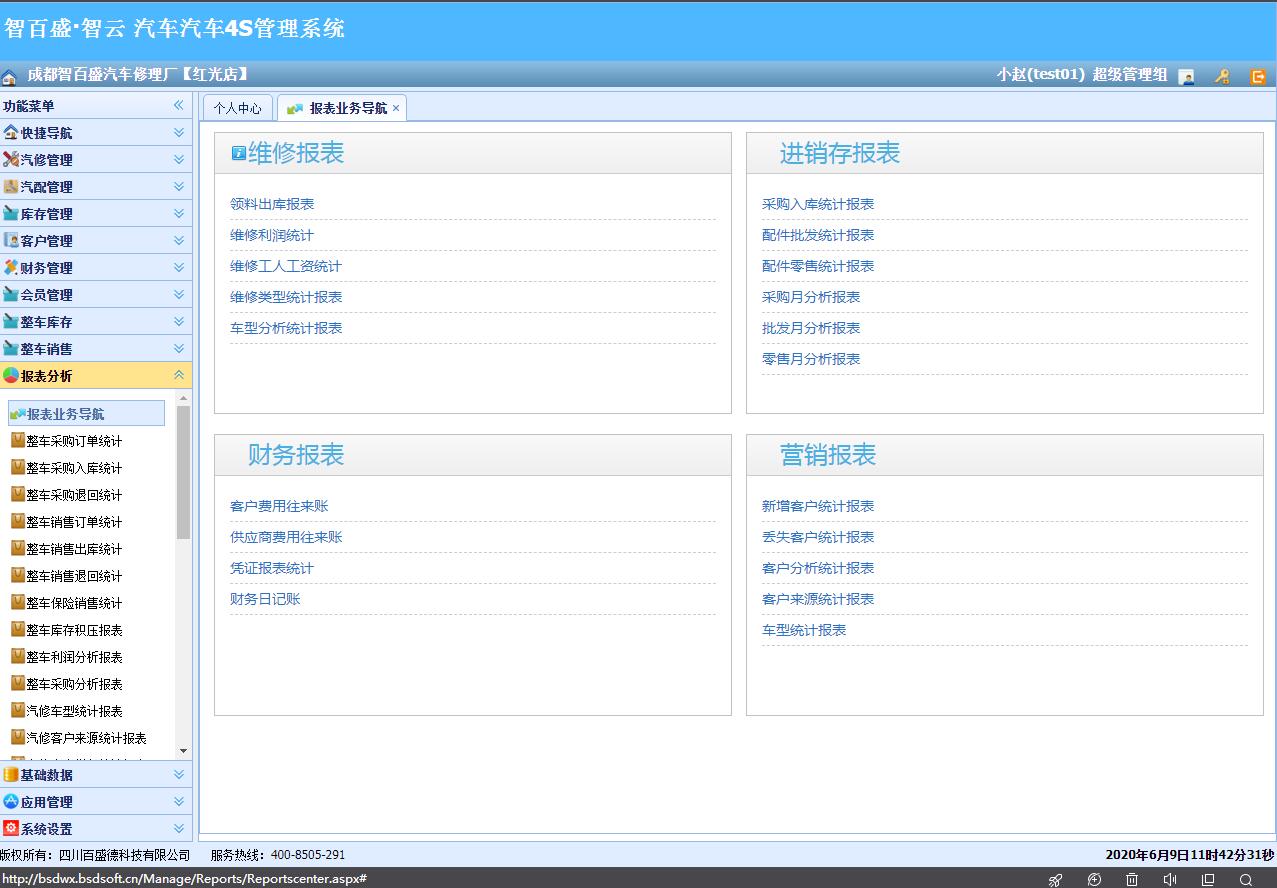Close the 报表业务导航 tab
Image resolution: width=1277 pixels, height=888 pixels.
click(x=396, y=108)
